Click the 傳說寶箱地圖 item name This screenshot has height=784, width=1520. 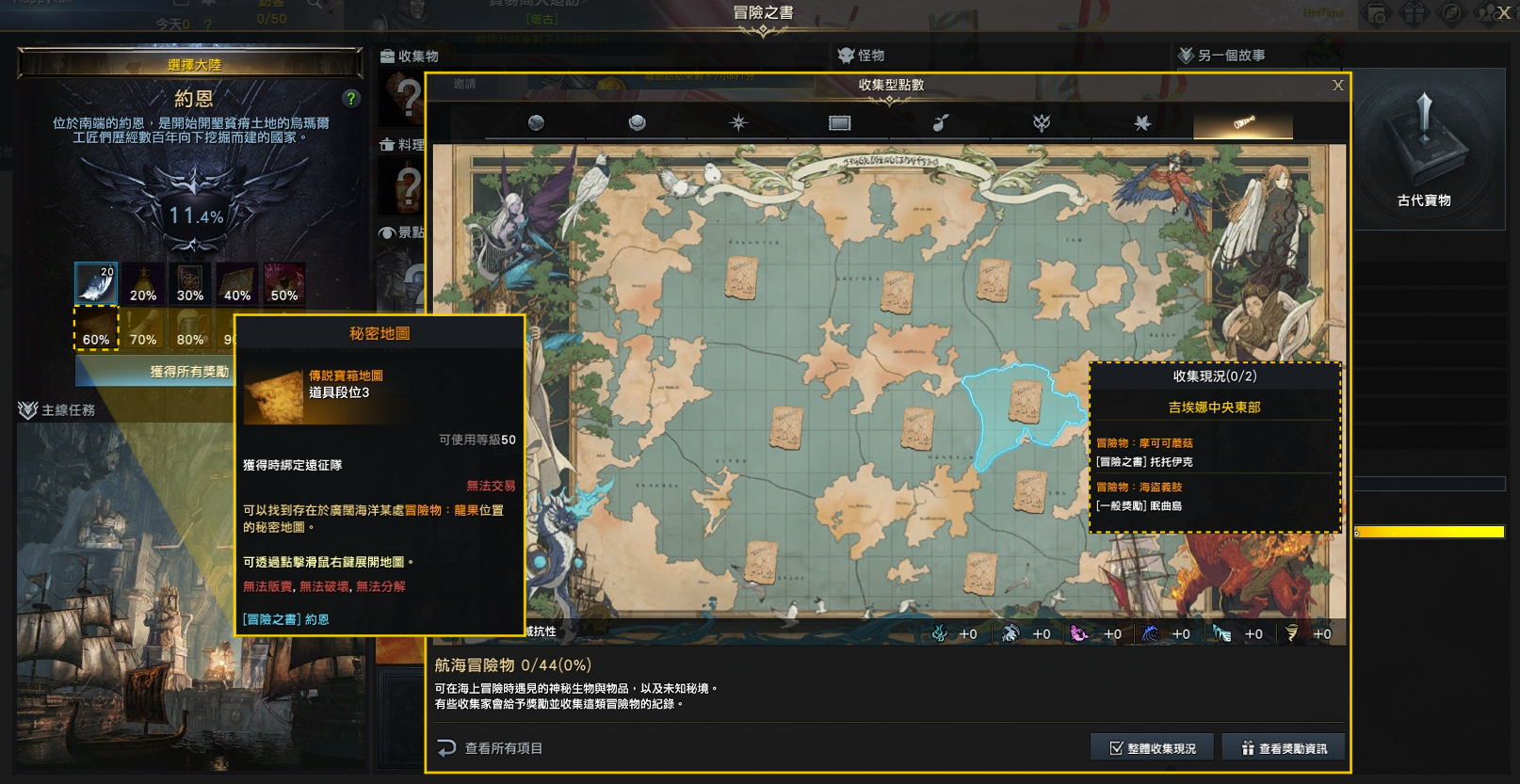[x=346, y=376]
